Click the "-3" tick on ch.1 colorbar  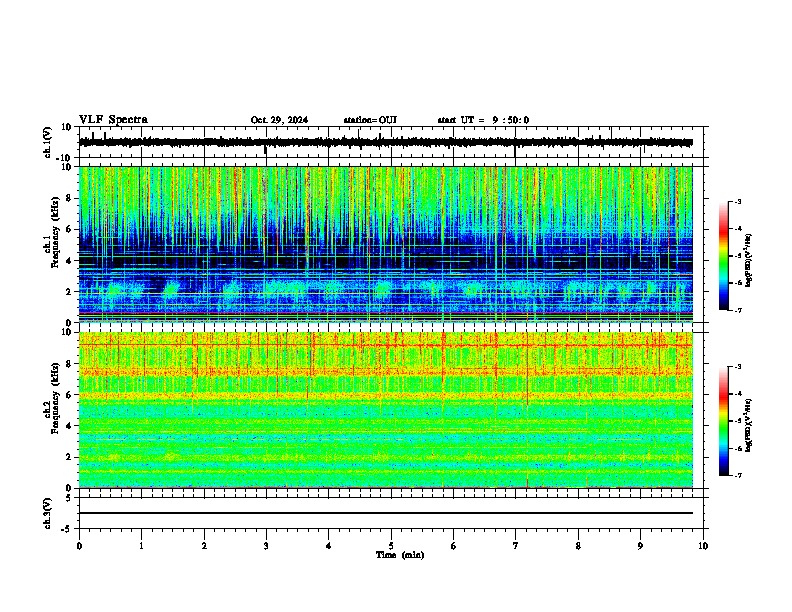point(737,201)
